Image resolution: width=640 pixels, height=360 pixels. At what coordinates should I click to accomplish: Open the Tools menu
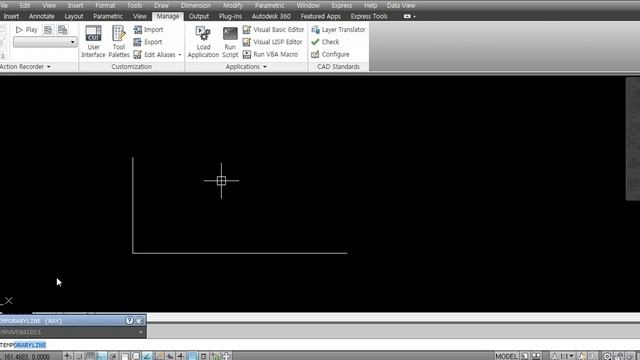pos(134,5)
